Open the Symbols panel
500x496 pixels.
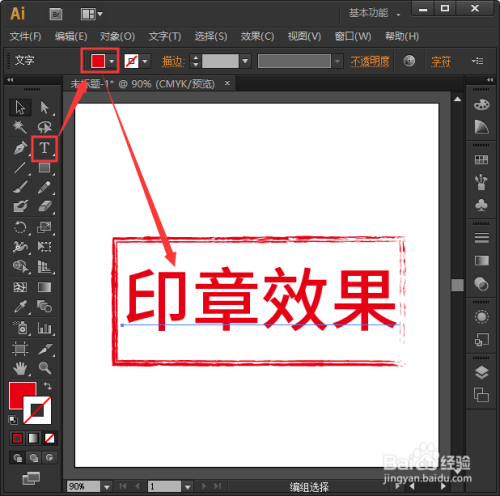click(481, 205)
